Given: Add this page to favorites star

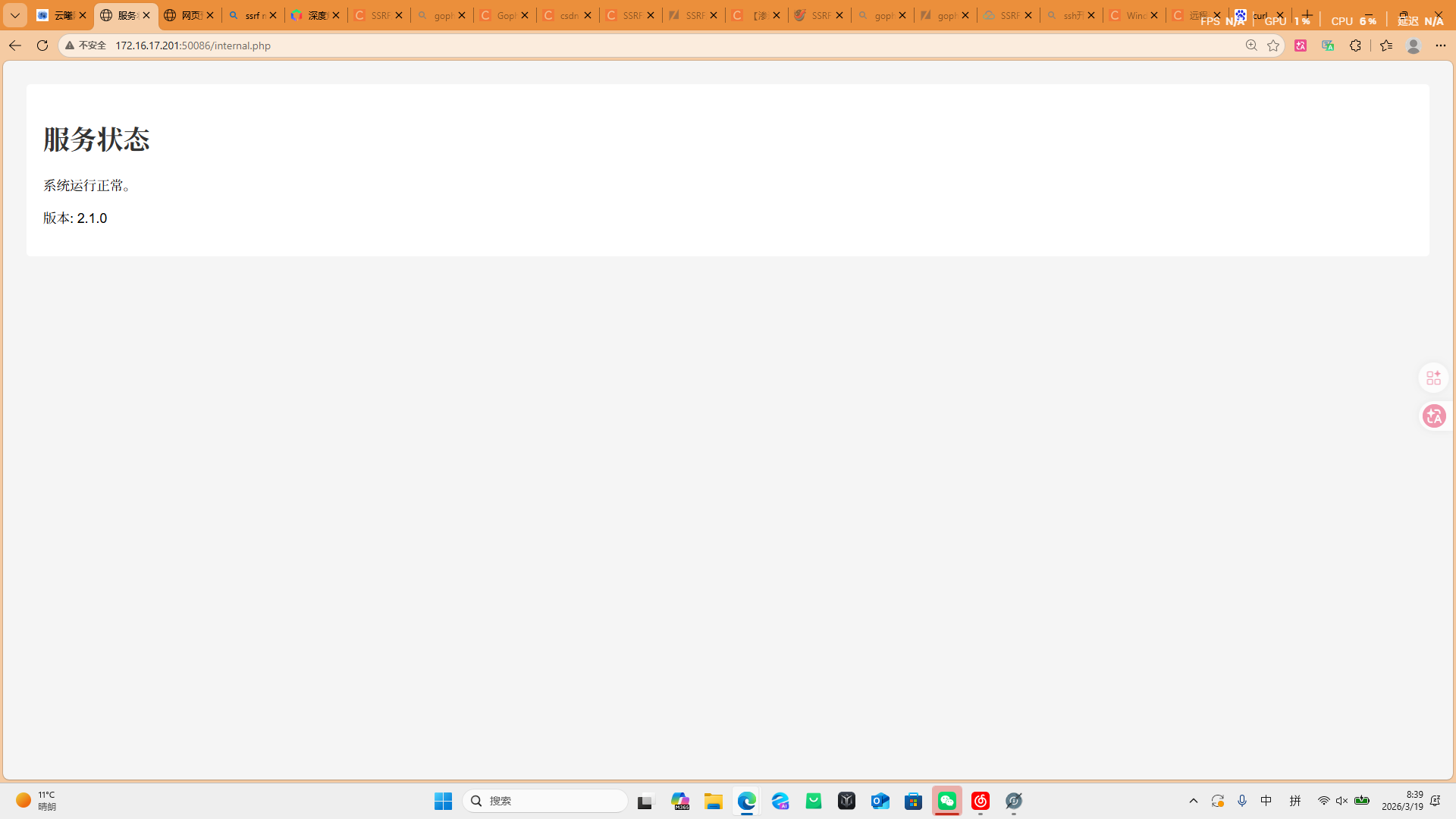Looking at the screenshot, I should coord(1273,45).
